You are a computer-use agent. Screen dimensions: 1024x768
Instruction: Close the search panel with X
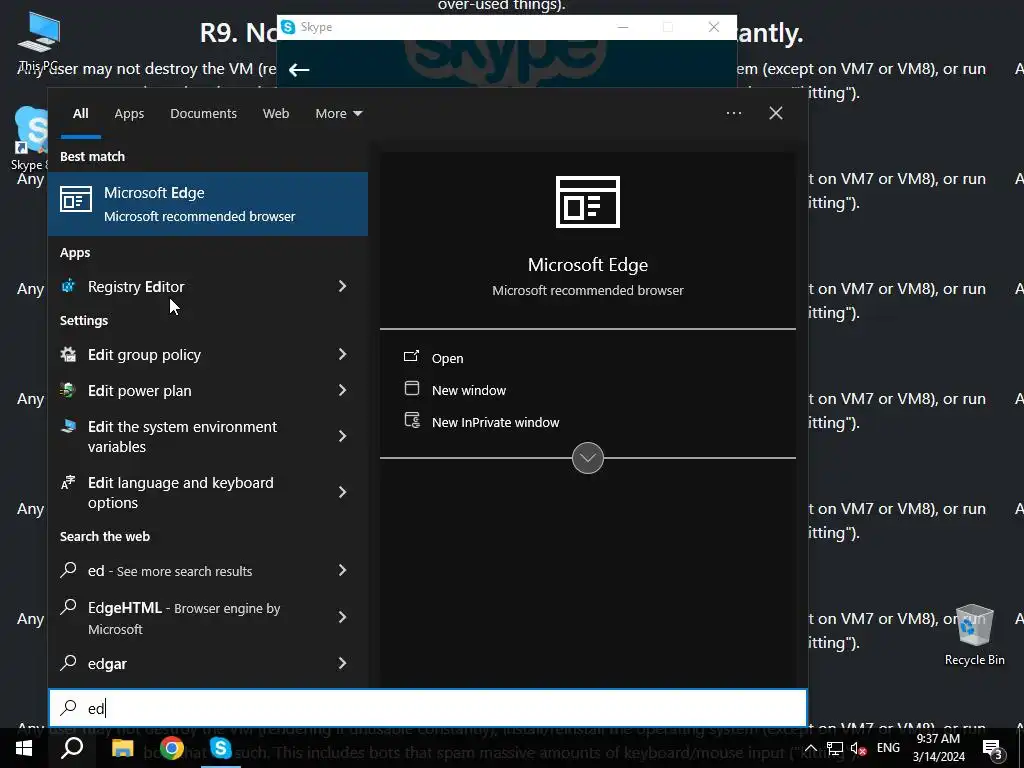pyautogui.click(x=776, y=113)
